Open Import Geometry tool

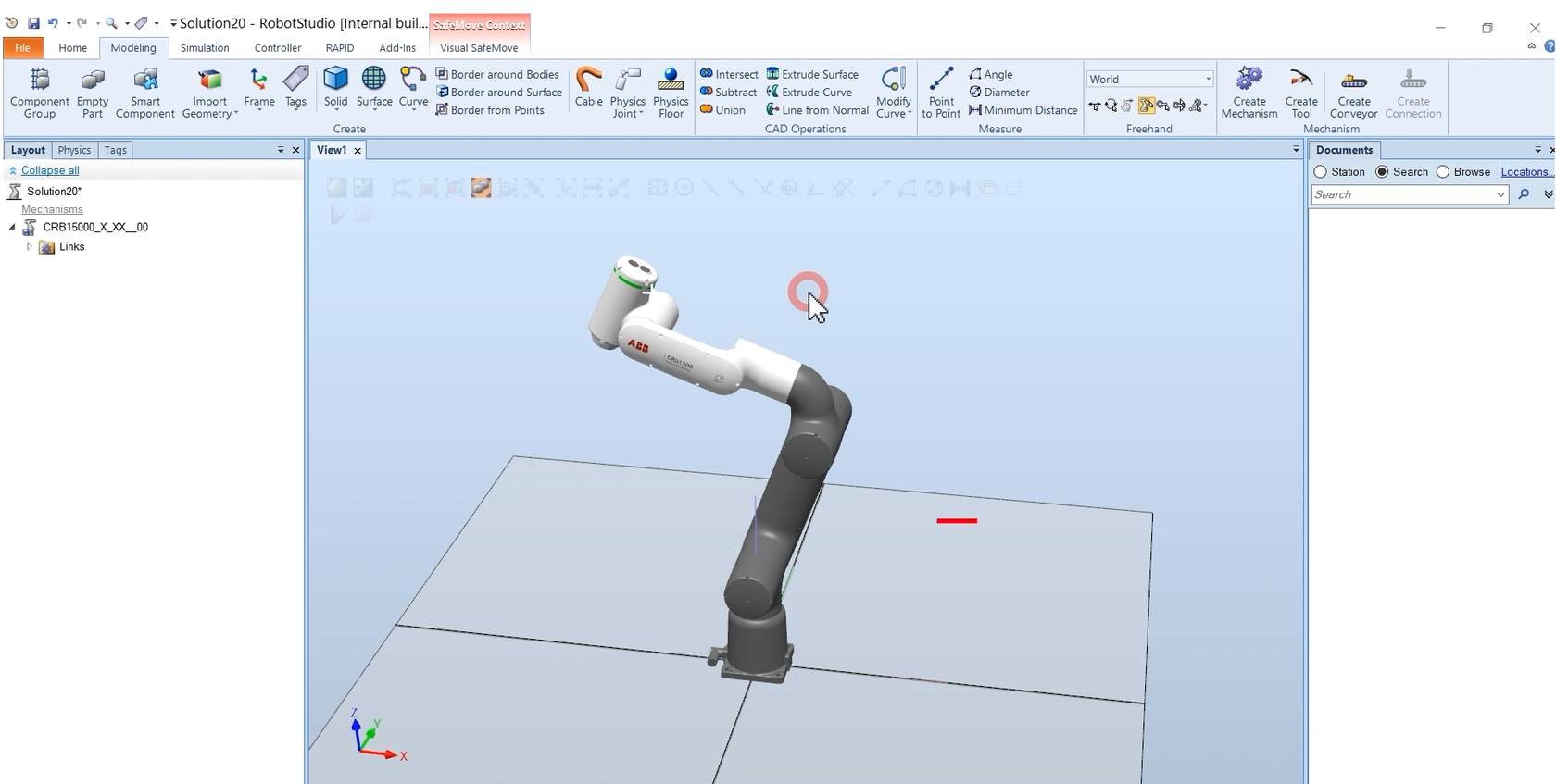pos(210,93)
